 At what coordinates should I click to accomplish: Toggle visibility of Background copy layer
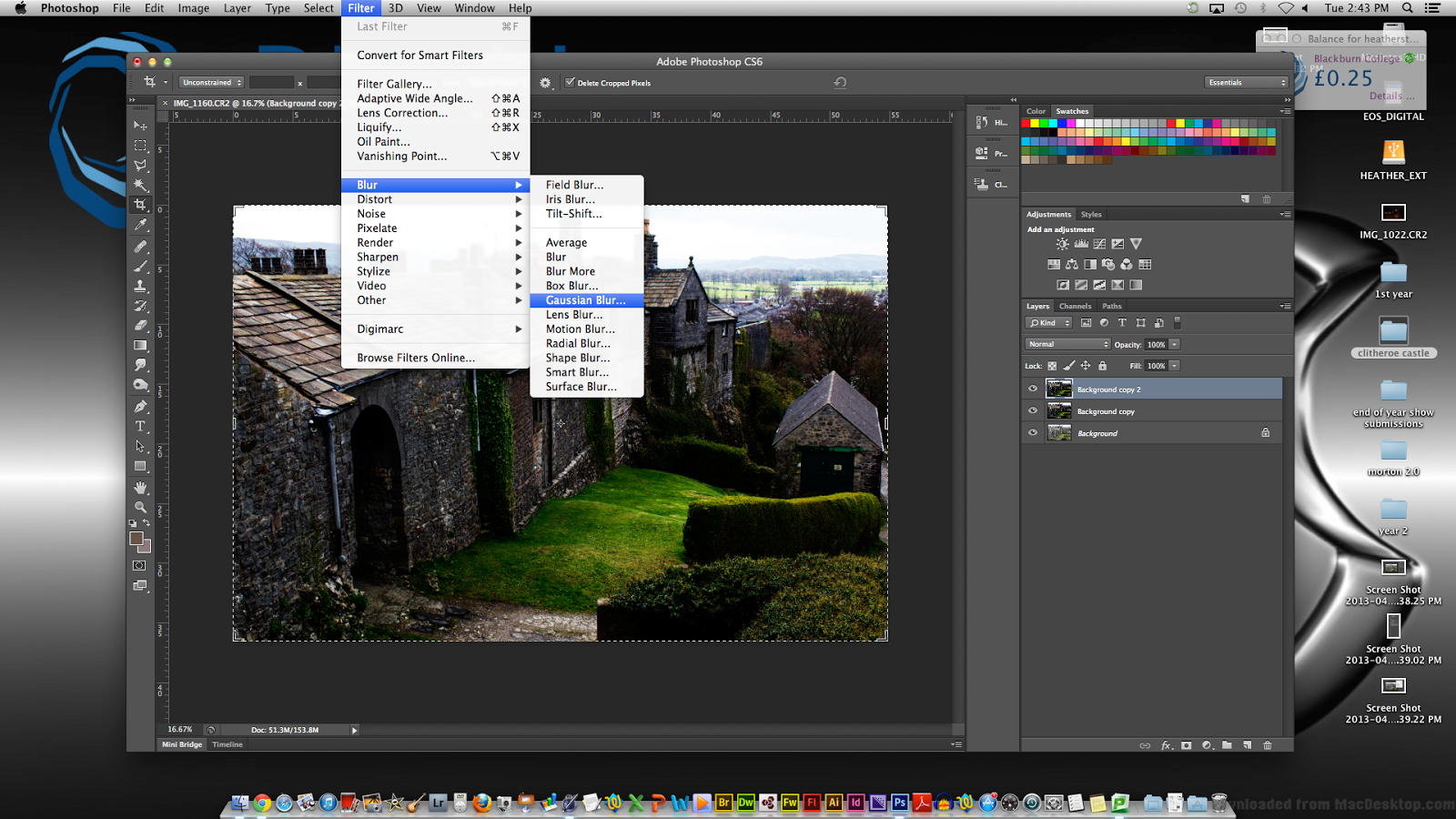pyautogui.click(x=1032, y=410)
